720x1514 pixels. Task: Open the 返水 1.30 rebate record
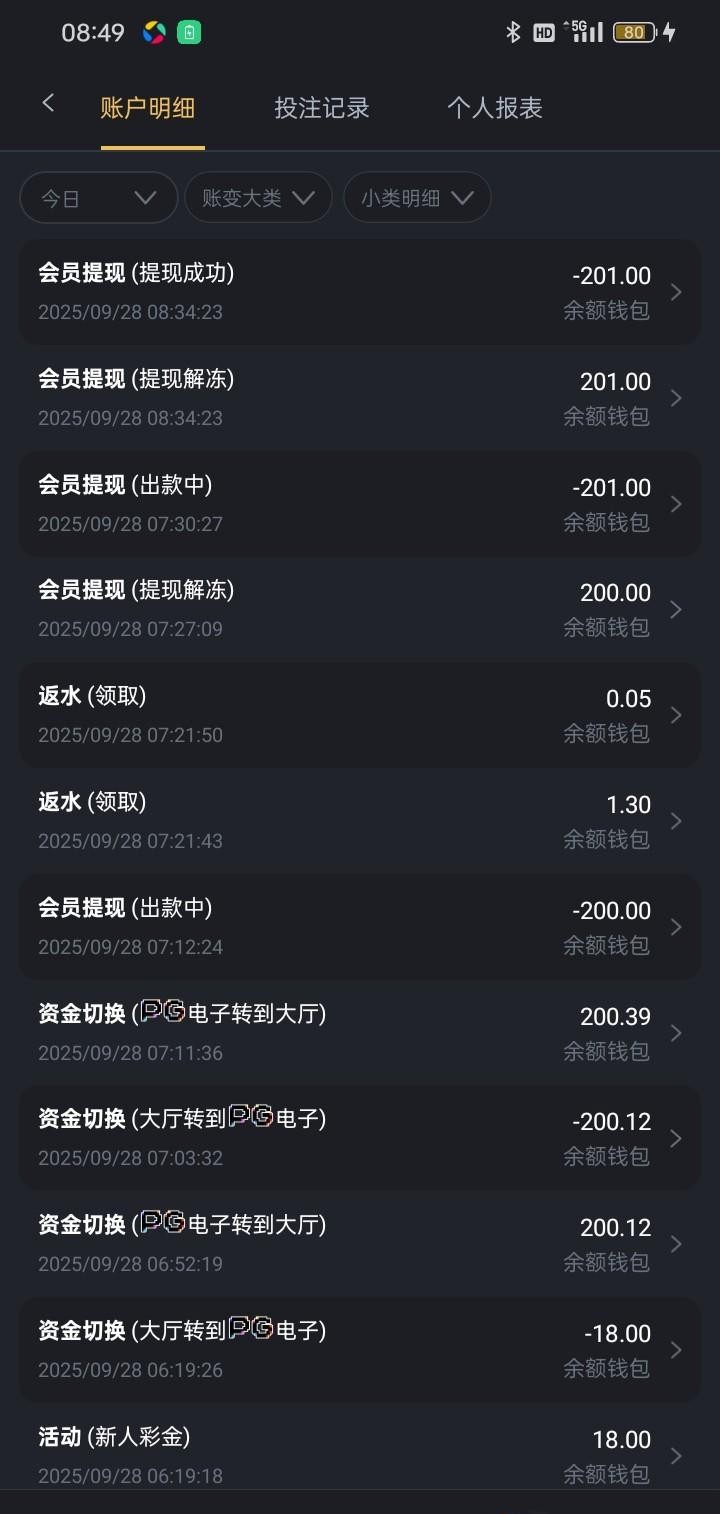click(x=359, y=820)
